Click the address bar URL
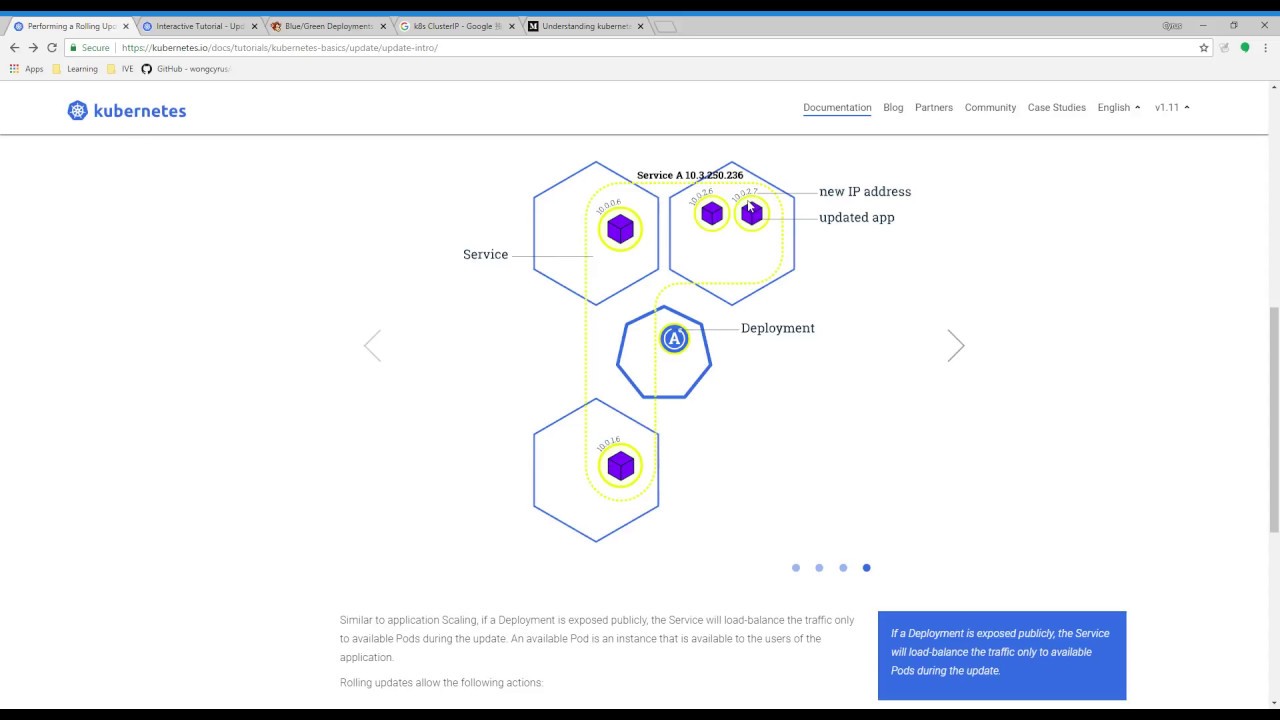Screen dimensions: 1280x720 point(280,48)
